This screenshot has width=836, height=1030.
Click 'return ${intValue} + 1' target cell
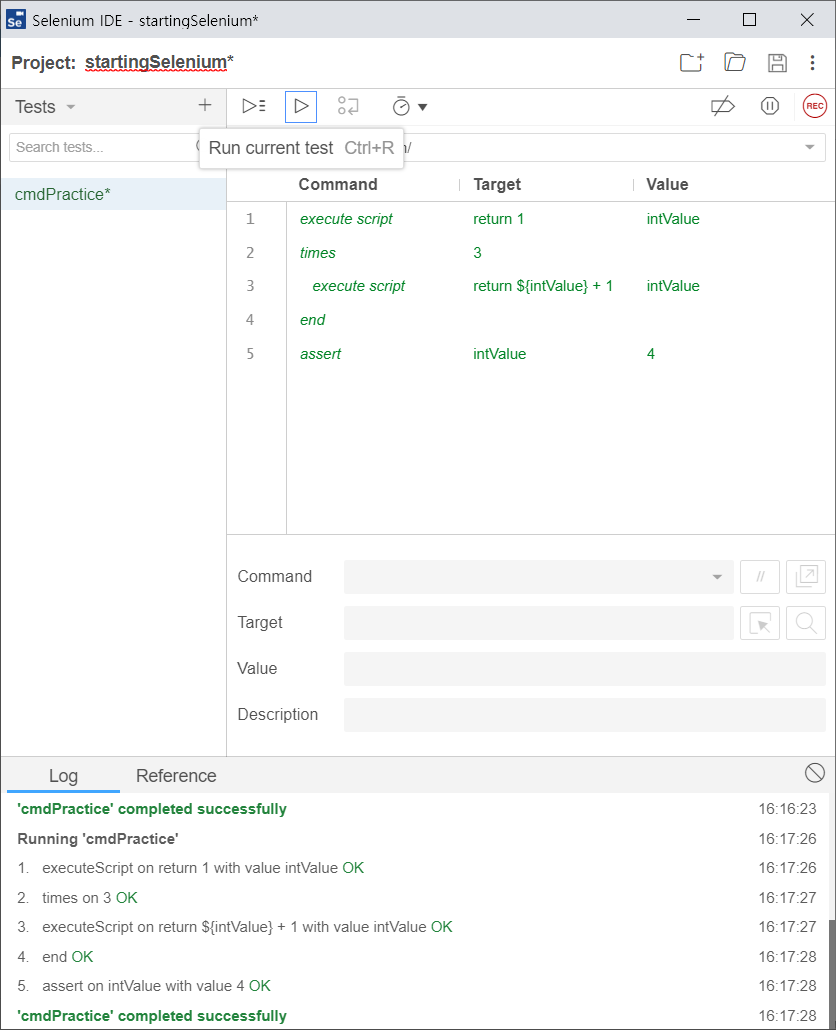pyautogui.click(x=542, y=286)
